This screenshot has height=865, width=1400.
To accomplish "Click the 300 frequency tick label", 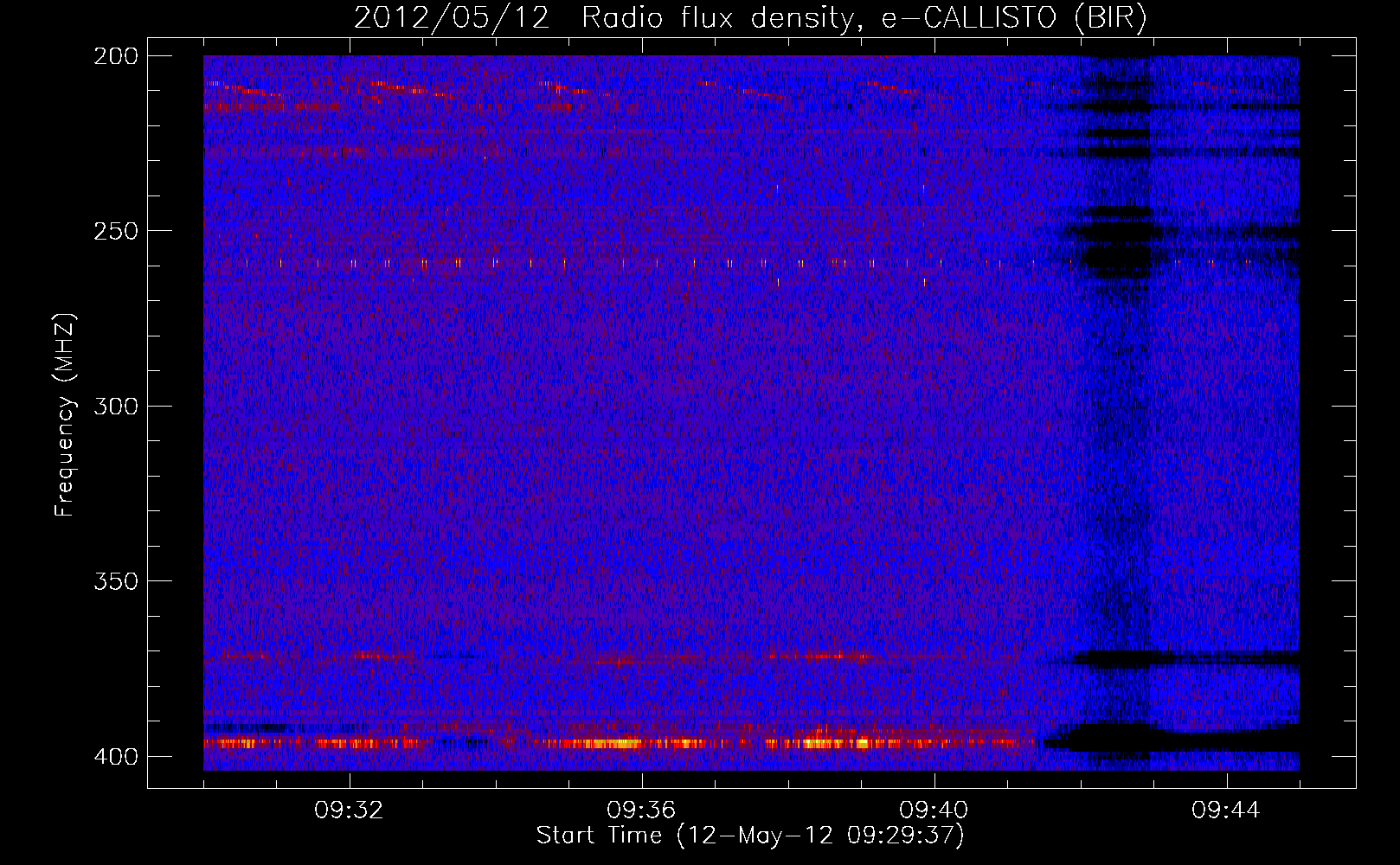I will tap(116, 407).
